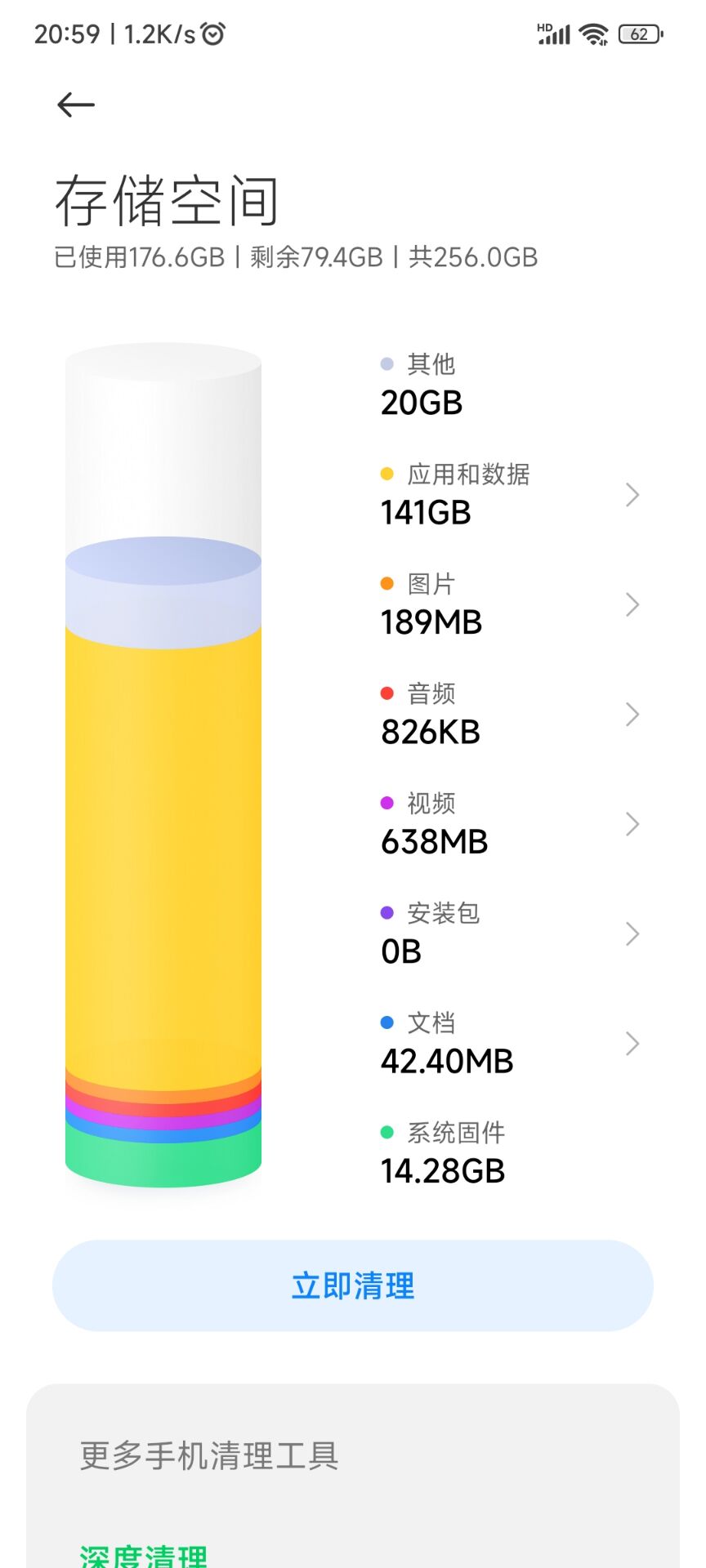Tap the yellow dot beside 应用和数据
The image size is (706, 1568).
[x=387, y=474]
